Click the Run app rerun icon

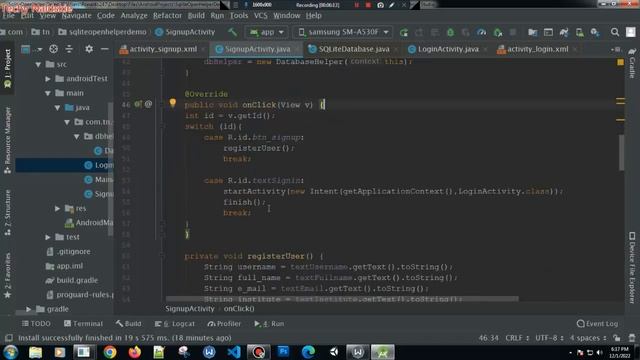click(404, 32)
